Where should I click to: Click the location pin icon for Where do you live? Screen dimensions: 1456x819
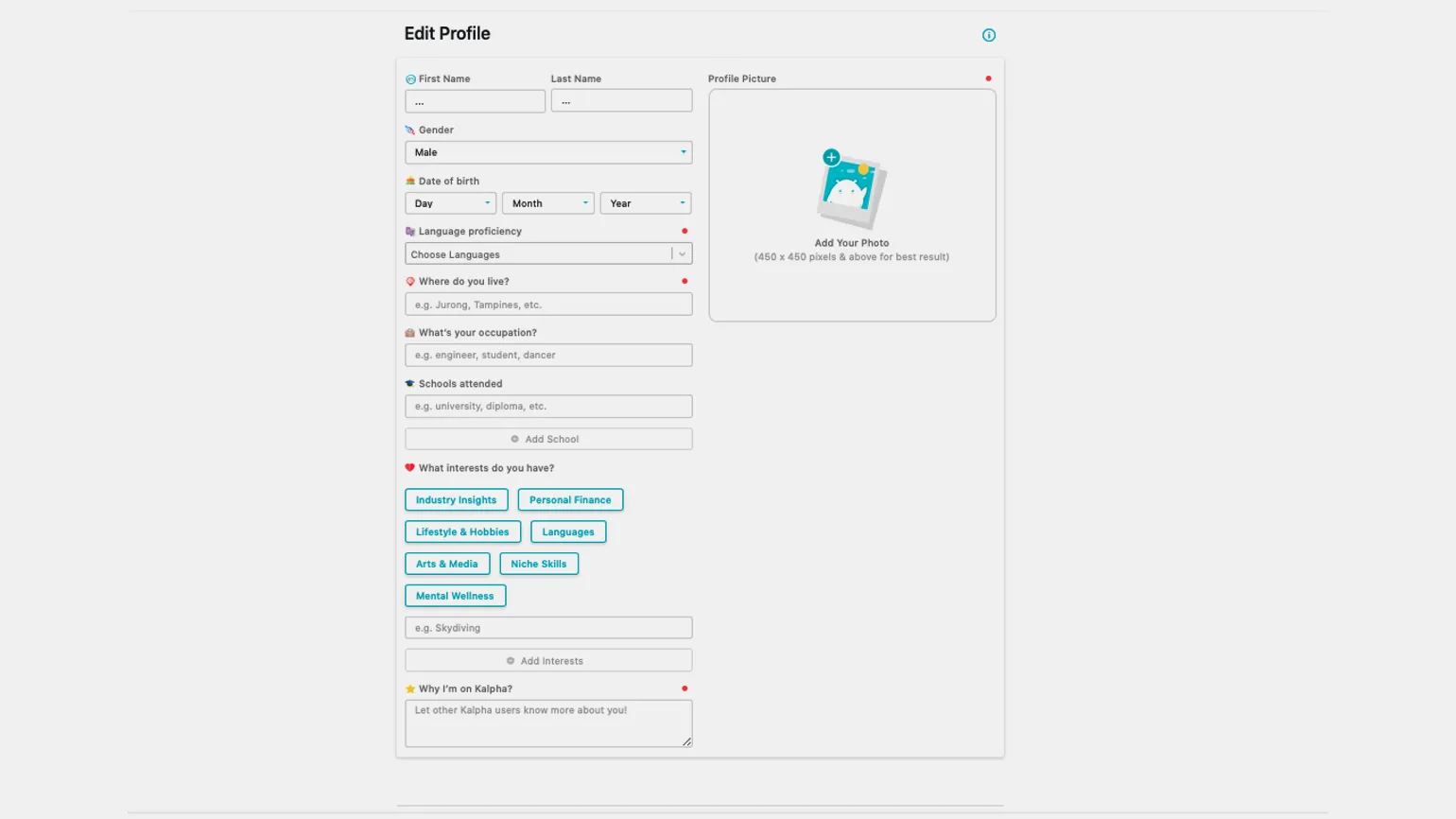click(410, 282)
